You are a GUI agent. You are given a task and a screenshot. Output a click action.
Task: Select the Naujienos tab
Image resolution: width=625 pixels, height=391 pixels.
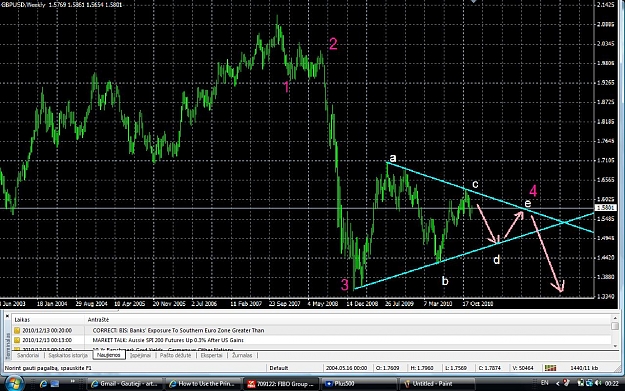tap(109, 355)
